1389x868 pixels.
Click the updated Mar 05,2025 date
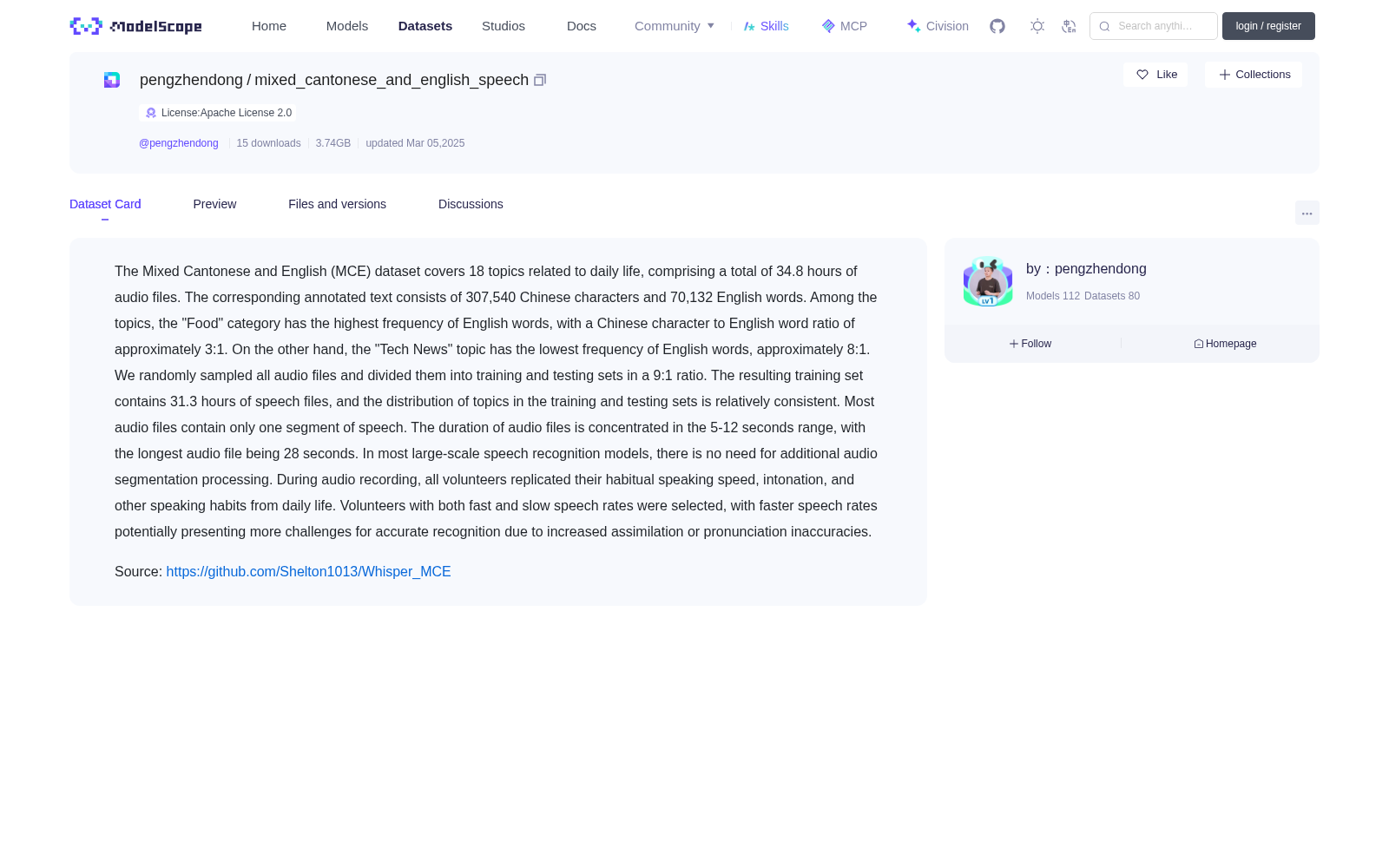pos(415,143)
